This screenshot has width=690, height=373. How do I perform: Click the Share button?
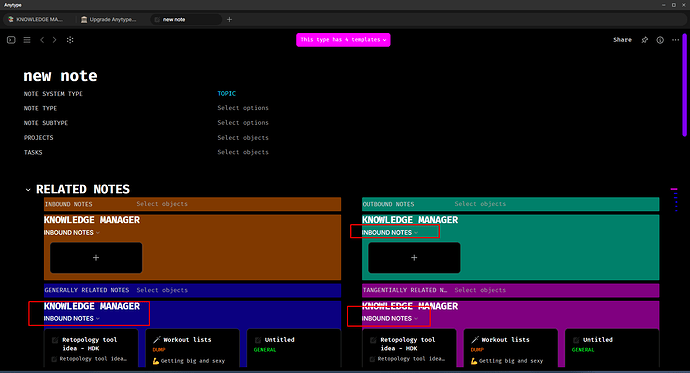[622, 40]
